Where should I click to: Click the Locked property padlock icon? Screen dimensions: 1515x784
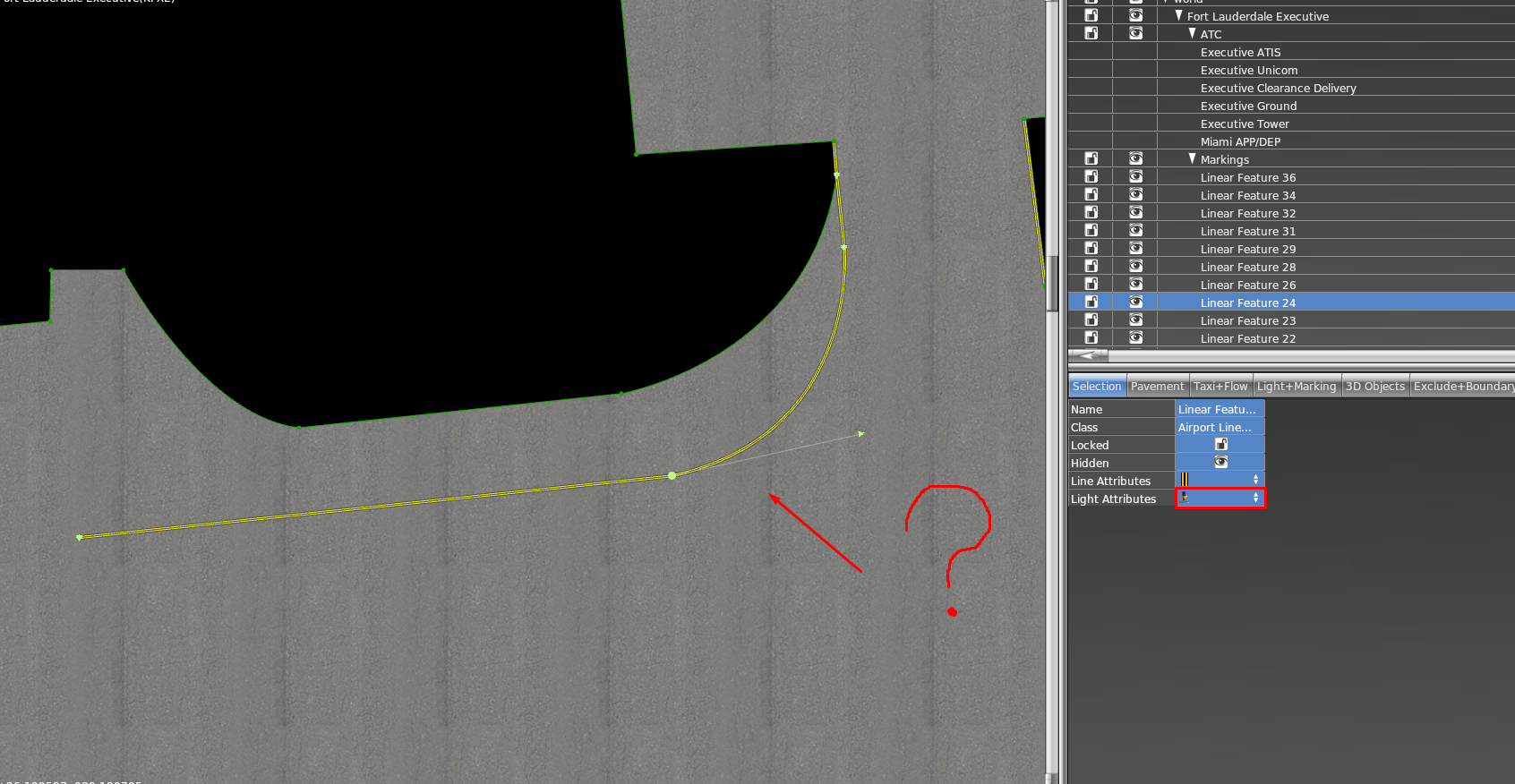1220,444
